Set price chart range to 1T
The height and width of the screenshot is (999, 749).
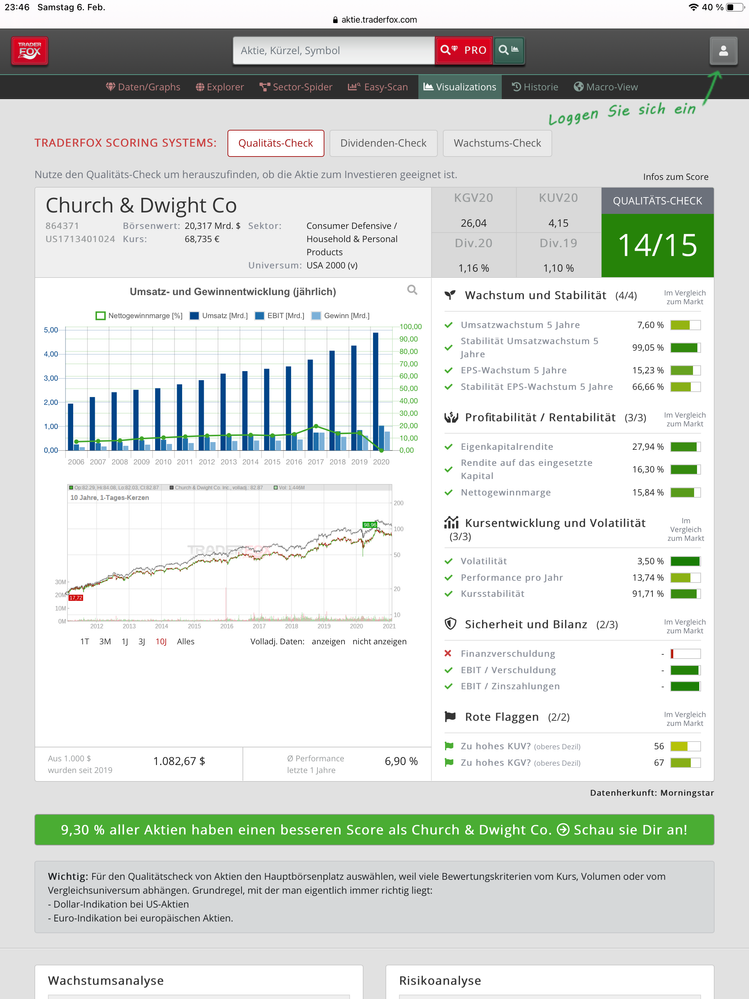(x=85, y=642)
